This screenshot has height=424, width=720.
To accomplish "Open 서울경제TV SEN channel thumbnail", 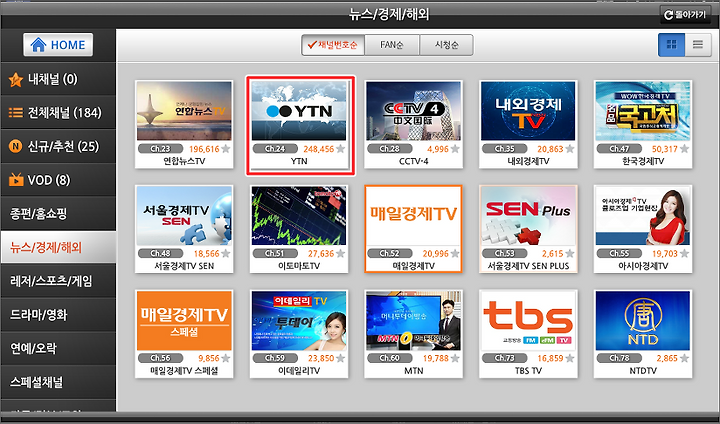I will click(x=184, y=215).
